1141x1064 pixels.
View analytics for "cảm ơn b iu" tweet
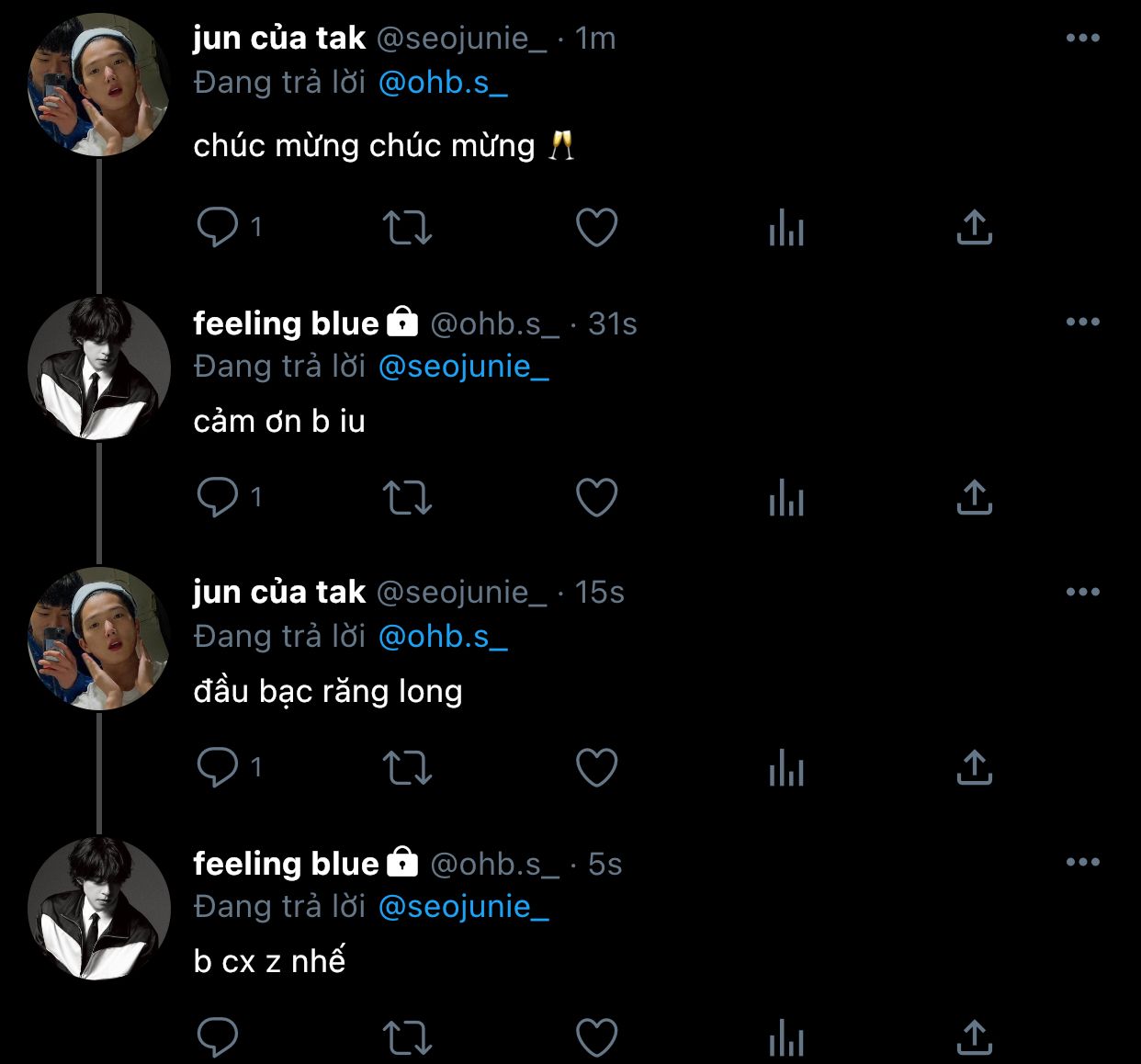click(x=785, y=497)
